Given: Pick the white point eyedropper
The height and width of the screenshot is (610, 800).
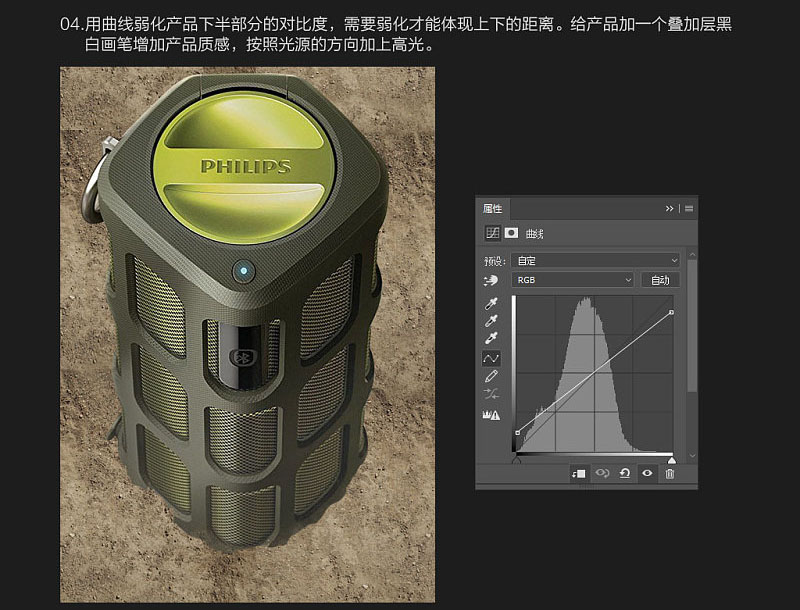Looking at the screenshot, I should click(491, 339).
